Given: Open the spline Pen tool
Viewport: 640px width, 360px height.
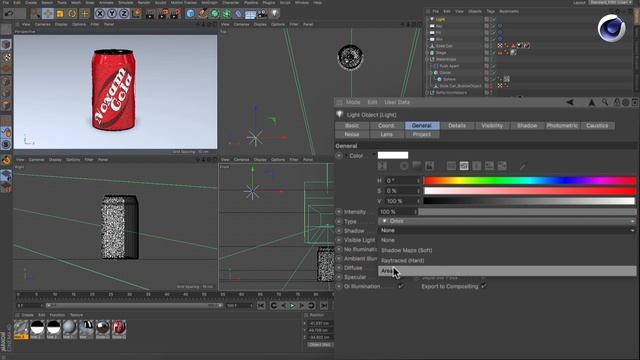Looking at the screenshot, I should (202, 14).
